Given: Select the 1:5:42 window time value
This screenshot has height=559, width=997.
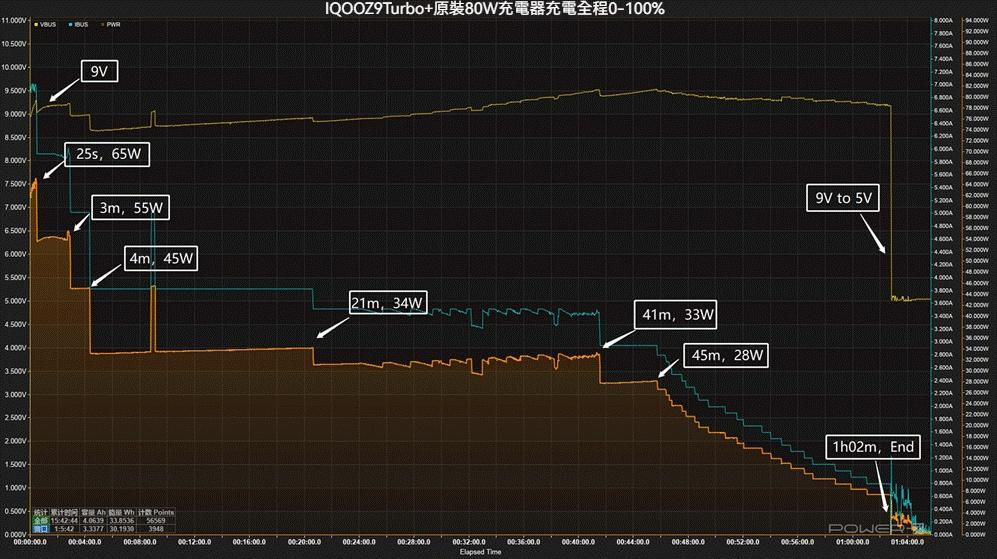Looking at the screenshot, I should click(64, 529).
